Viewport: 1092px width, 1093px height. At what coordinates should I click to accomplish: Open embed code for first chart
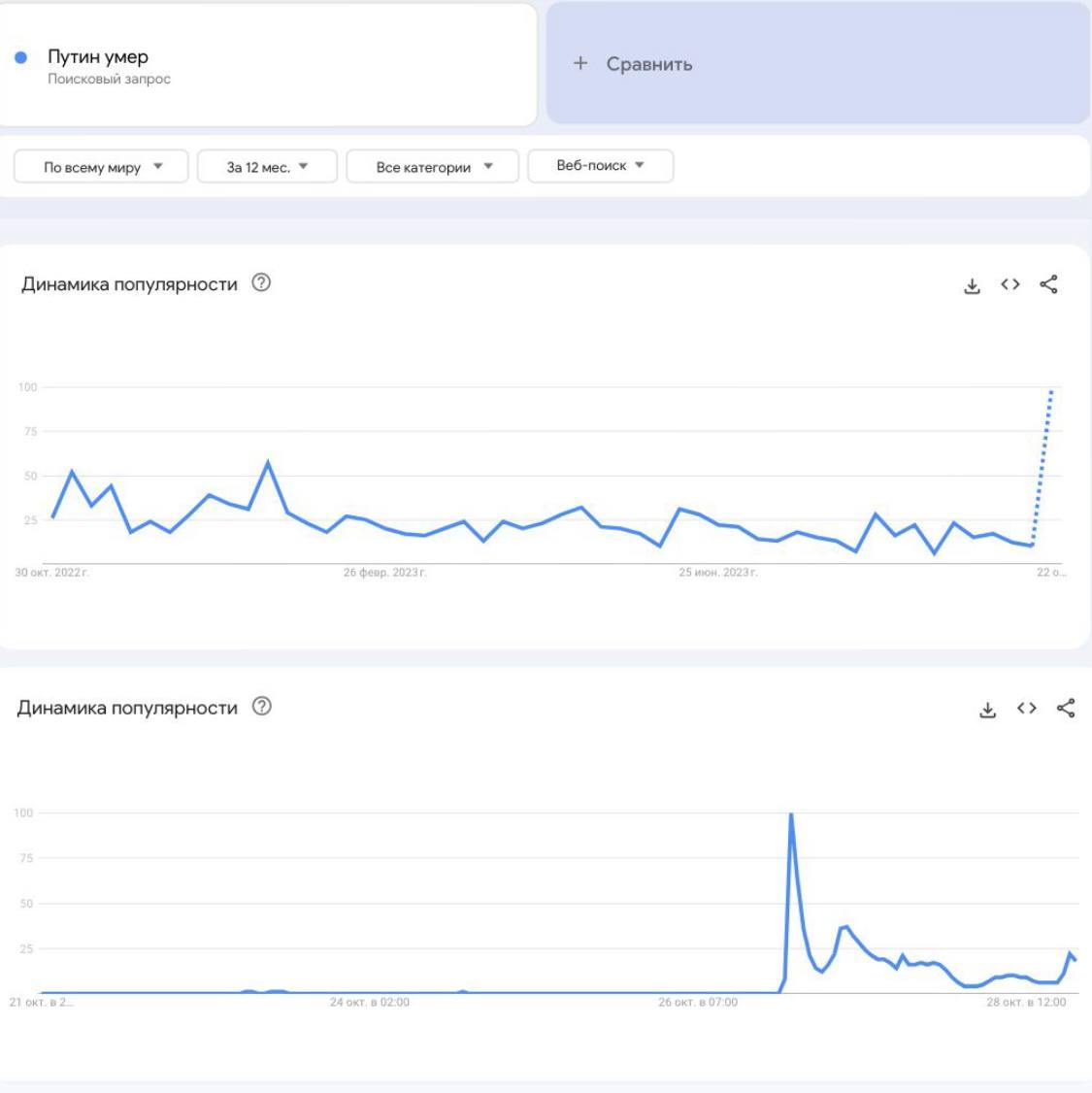click(x=1009, y=284)
